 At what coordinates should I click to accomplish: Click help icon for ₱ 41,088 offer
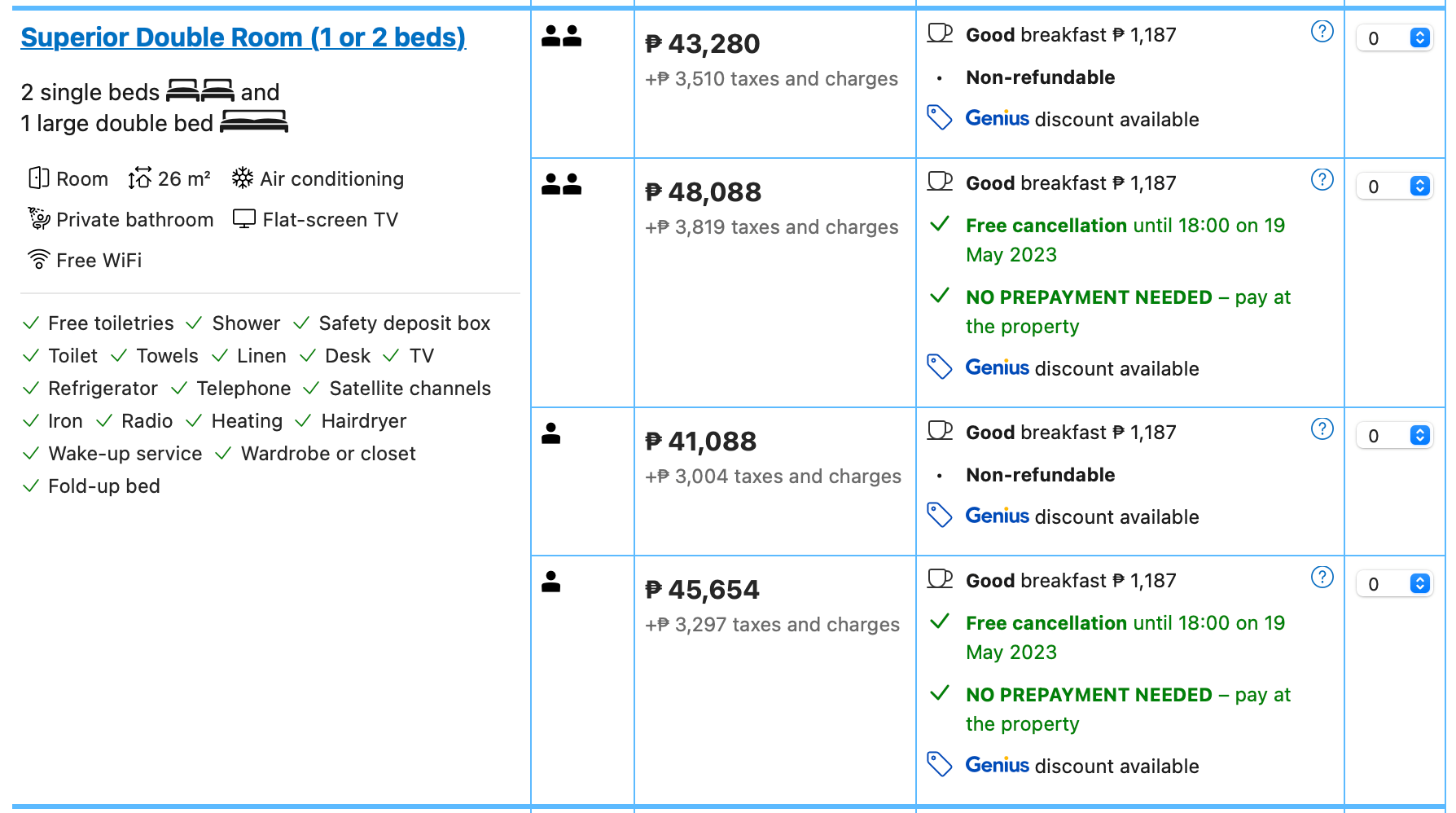click(1322, 429)
